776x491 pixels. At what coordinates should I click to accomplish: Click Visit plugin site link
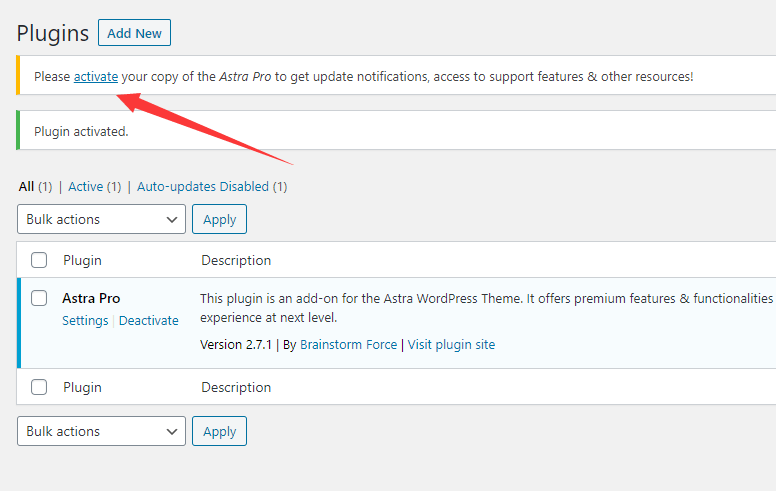(451, 345)
